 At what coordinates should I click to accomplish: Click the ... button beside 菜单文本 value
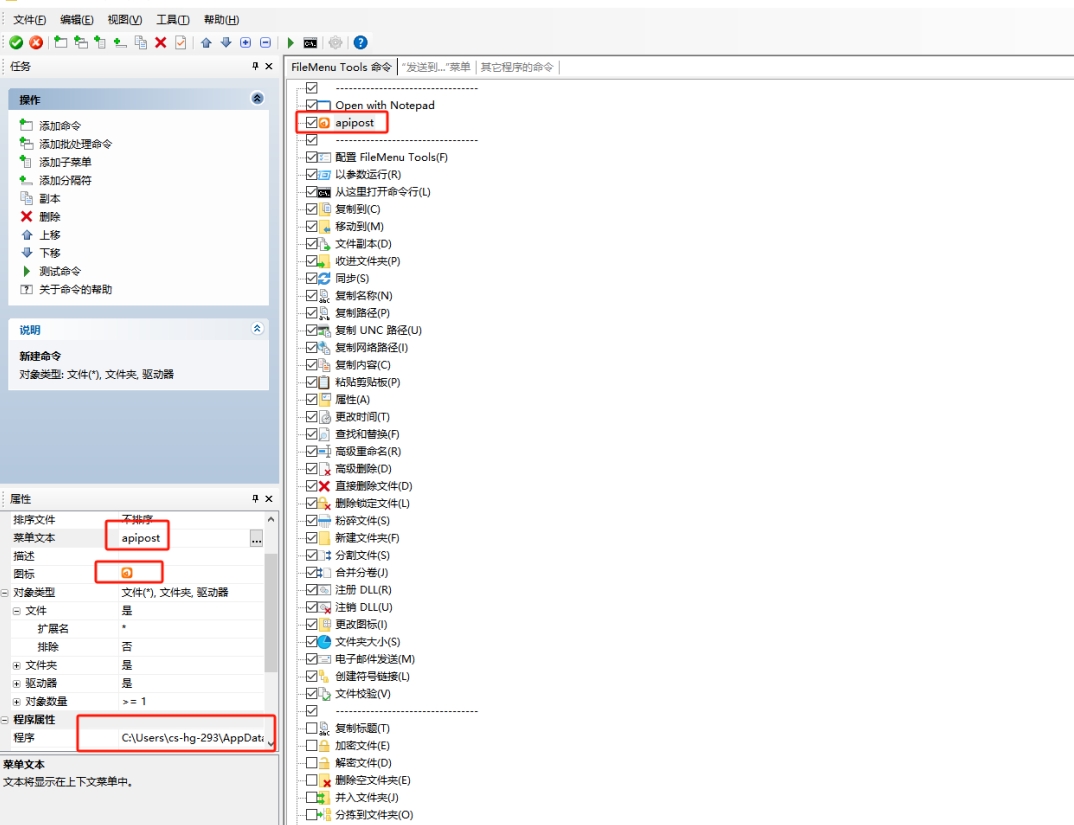tap(256, 539)
